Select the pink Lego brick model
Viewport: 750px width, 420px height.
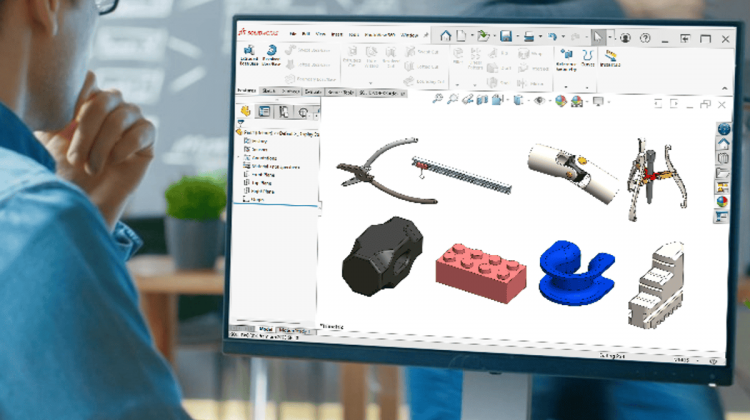click(481, 273)
